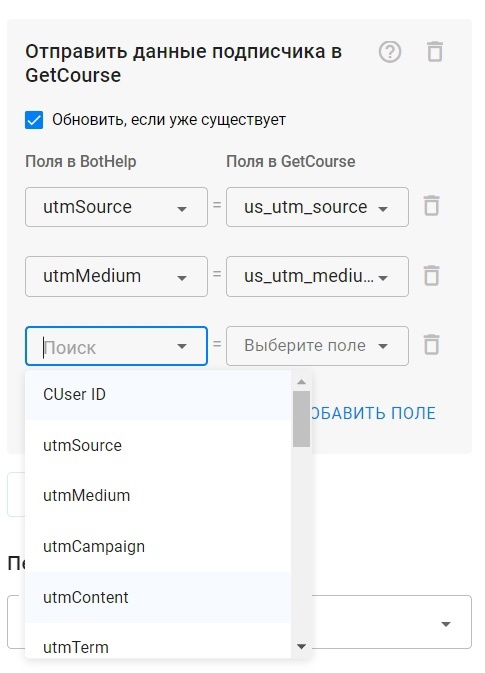Open the us_utm_medium GetCourse field dropdown
The height and width of the screenshot is (673, 485).
pos(317,276)
